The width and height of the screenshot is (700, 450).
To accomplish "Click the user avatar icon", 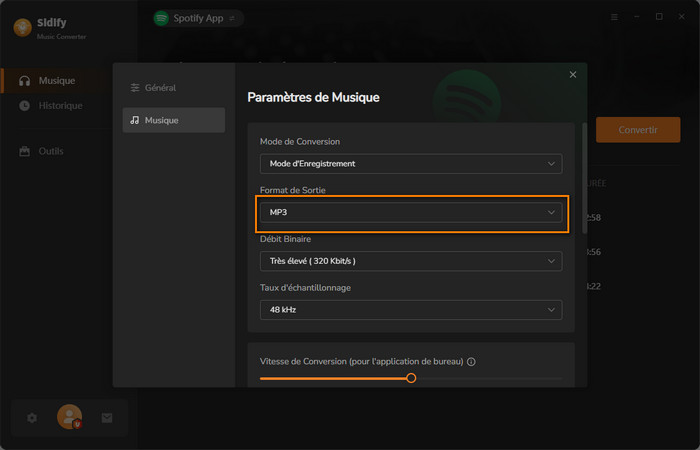I will (x=69, y=416).
